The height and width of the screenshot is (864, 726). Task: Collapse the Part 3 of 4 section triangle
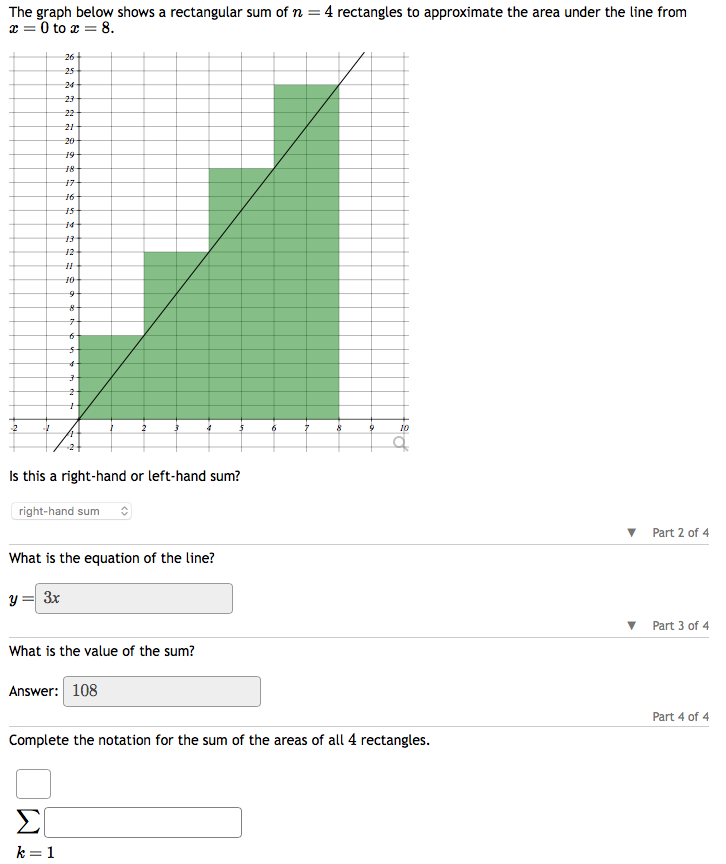pyautogui.click(x=631, y=624)
